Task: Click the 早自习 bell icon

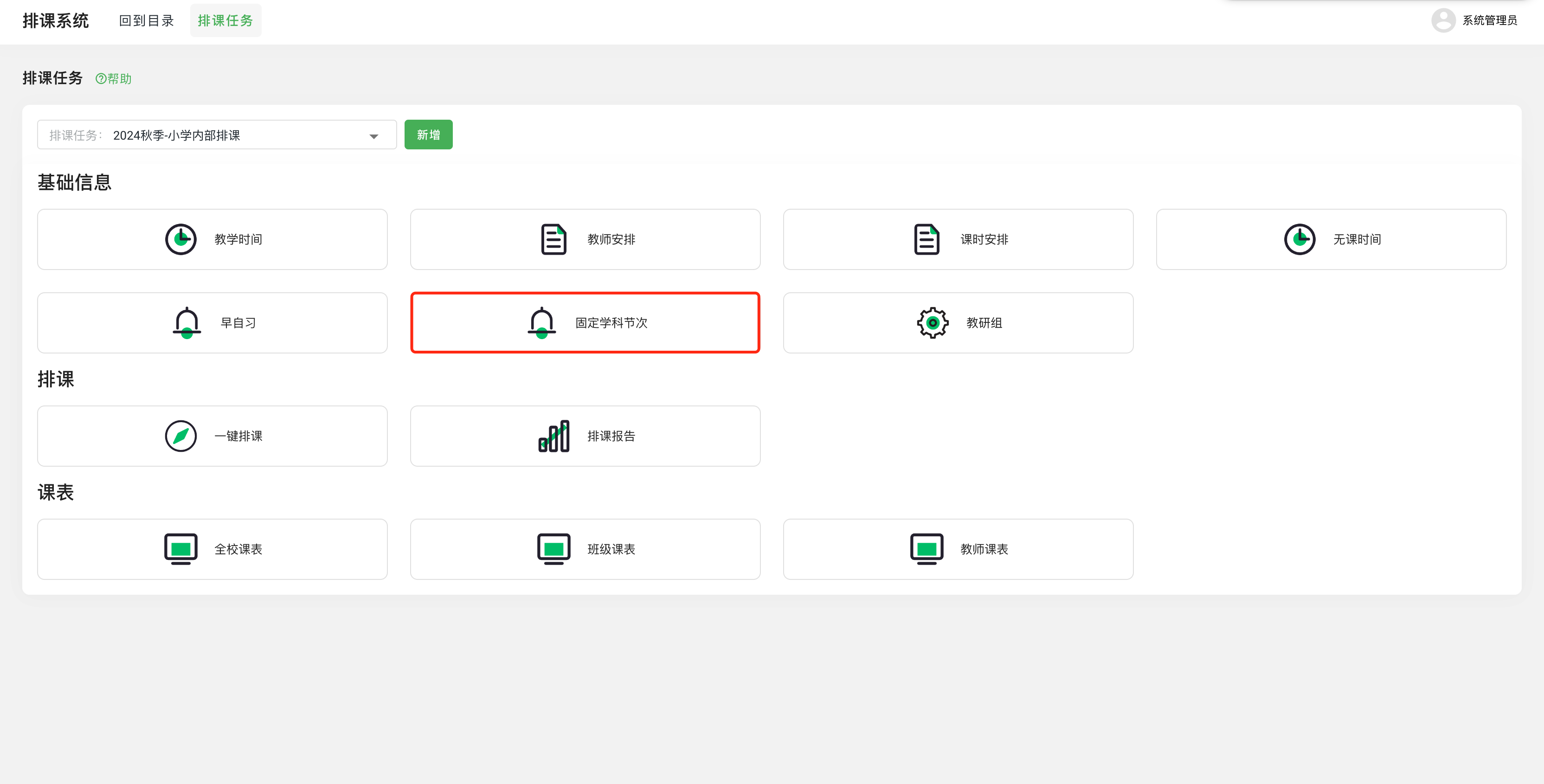Action: coord(187,322)
